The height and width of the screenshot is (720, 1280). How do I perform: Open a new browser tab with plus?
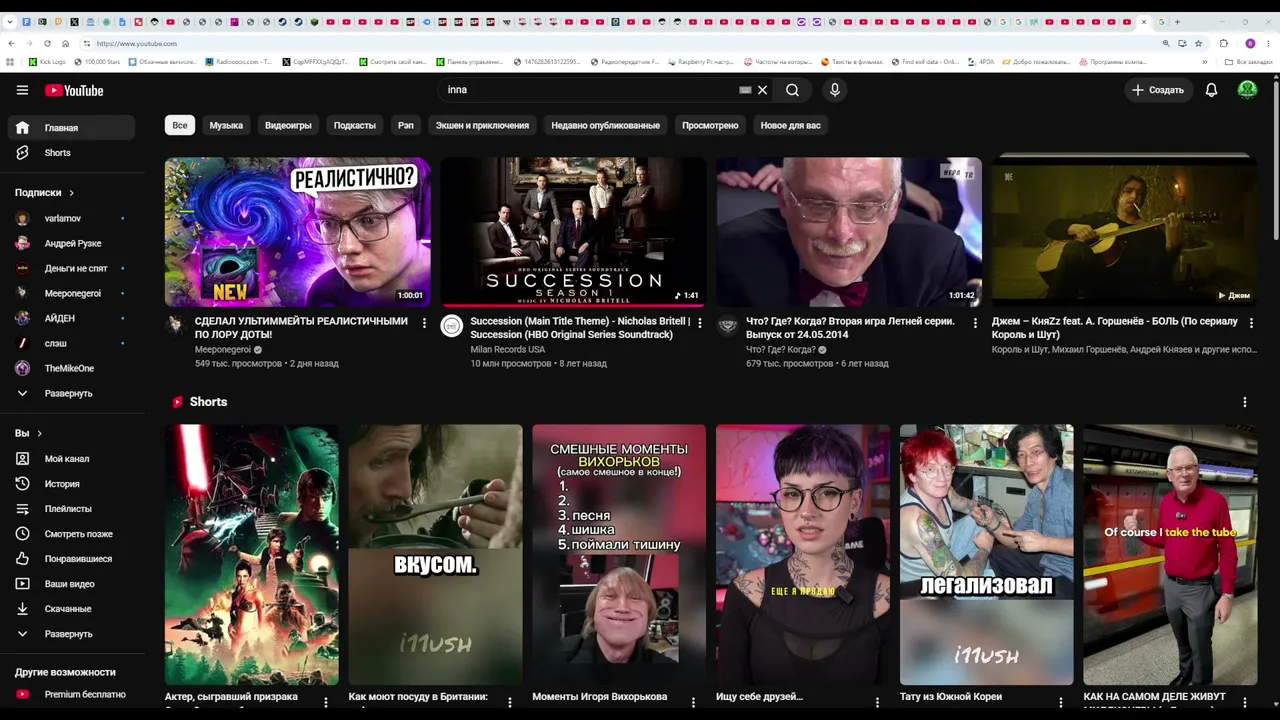pyautogui.click(x=1177, y=22)
